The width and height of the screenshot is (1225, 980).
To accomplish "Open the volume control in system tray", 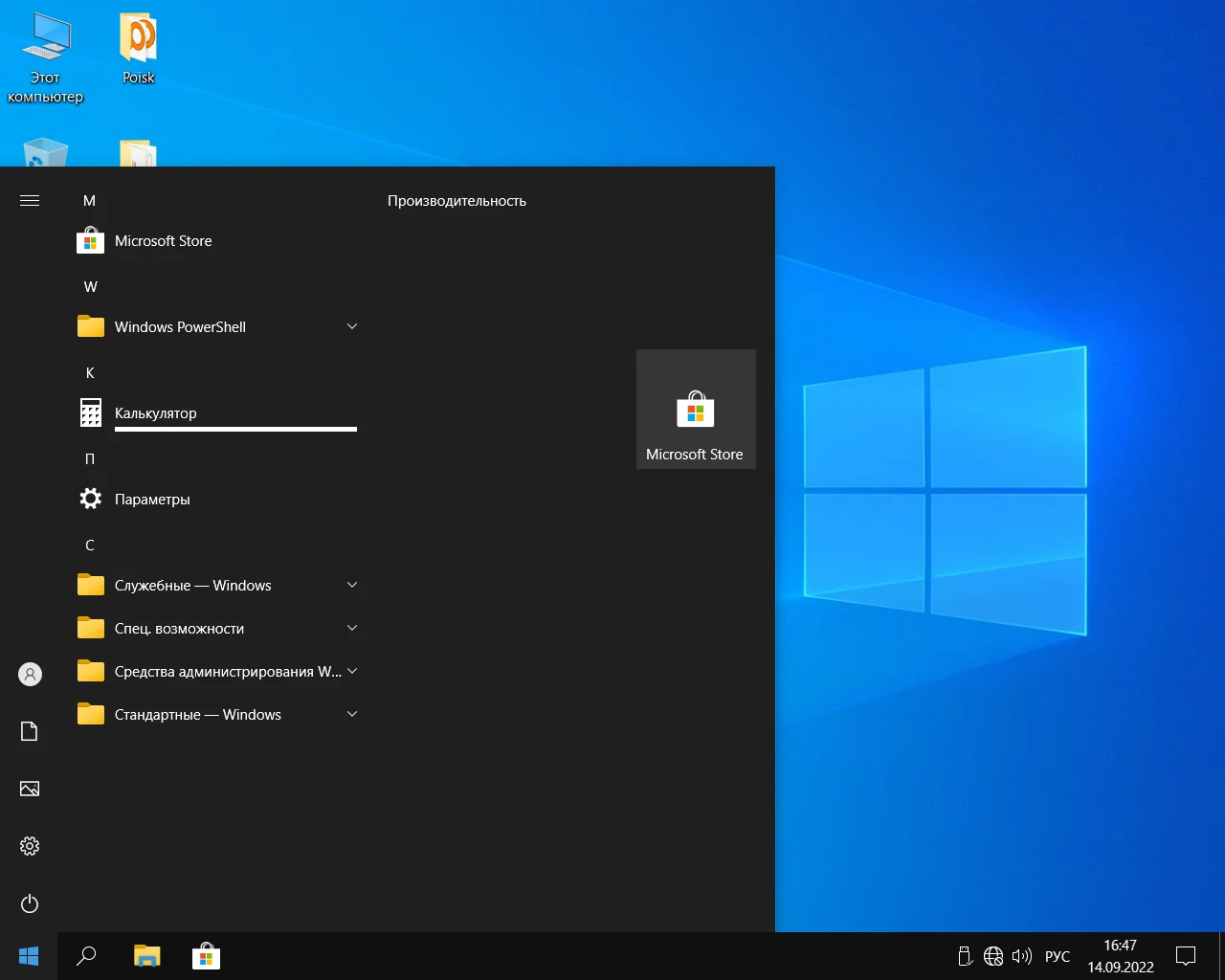I will pos(1021,956).
